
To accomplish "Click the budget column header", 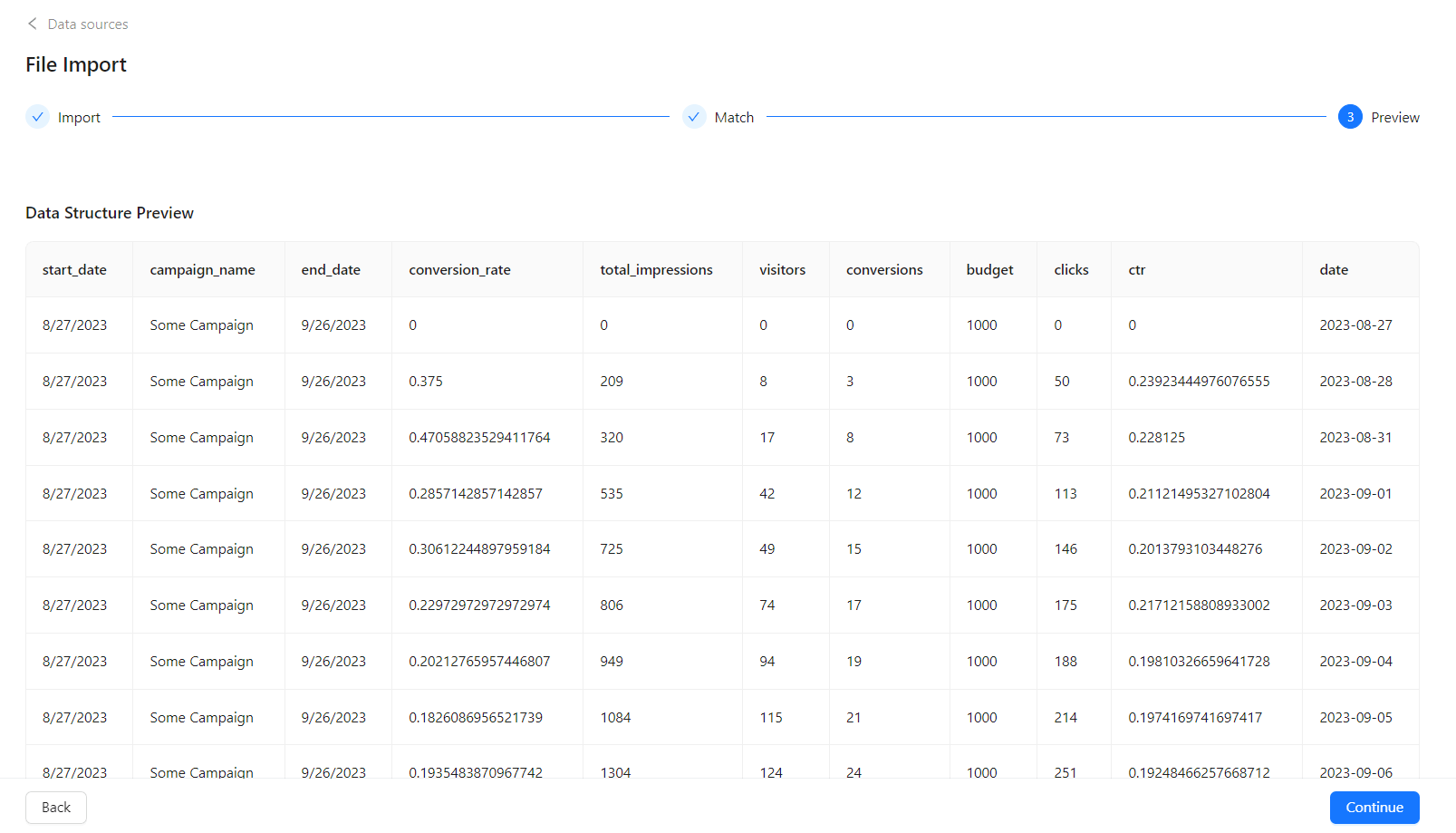I will (989, 270).
